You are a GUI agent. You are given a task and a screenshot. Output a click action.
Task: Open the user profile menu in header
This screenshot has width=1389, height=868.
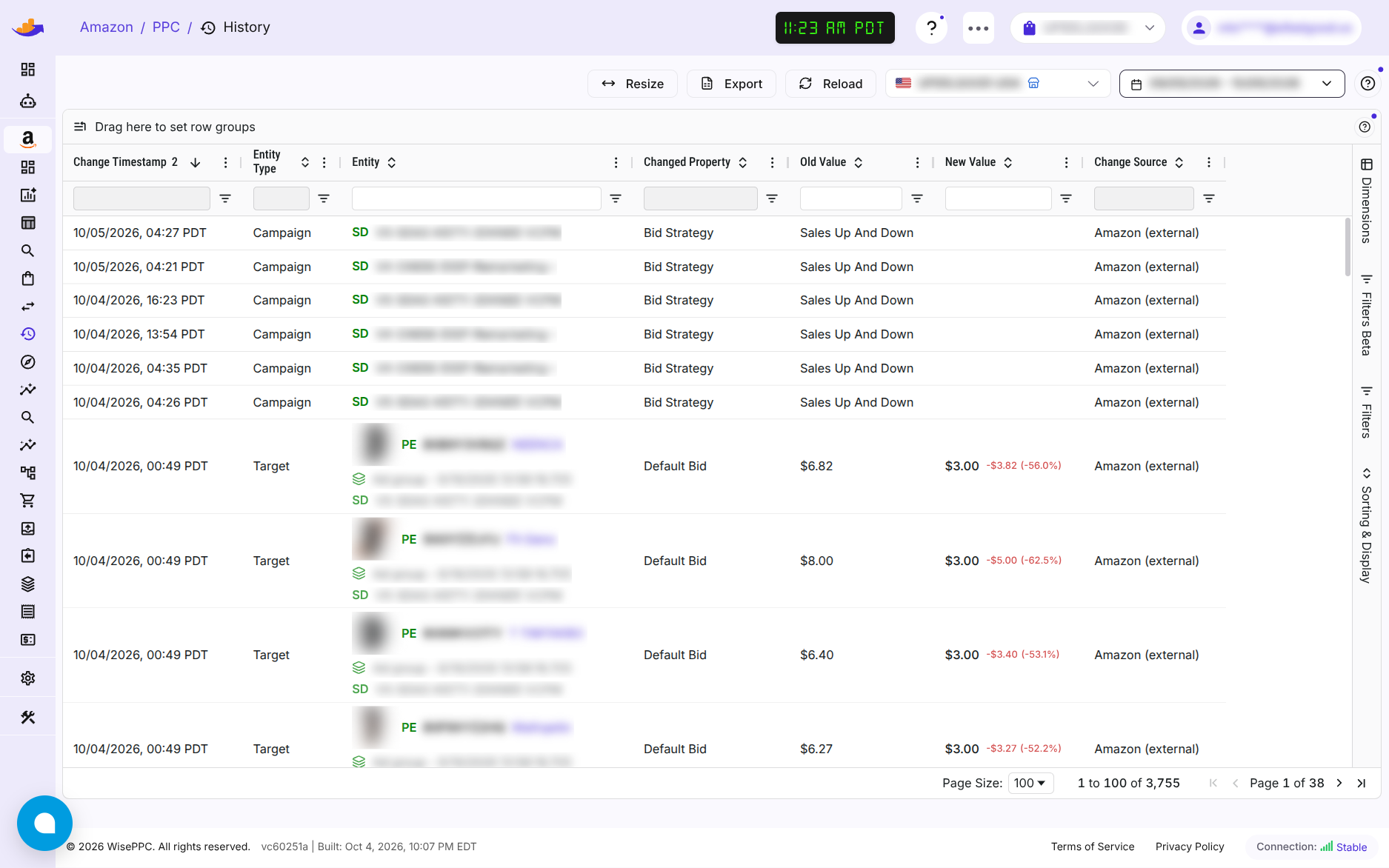point(1271,28)
